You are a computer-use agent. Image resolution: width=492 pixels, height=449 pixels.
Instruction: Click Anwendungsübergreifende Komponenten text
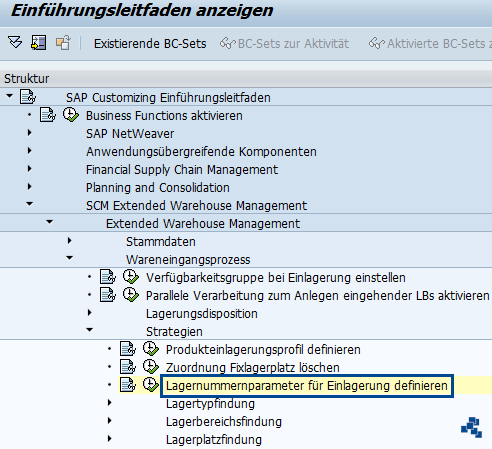click(201, 152)
